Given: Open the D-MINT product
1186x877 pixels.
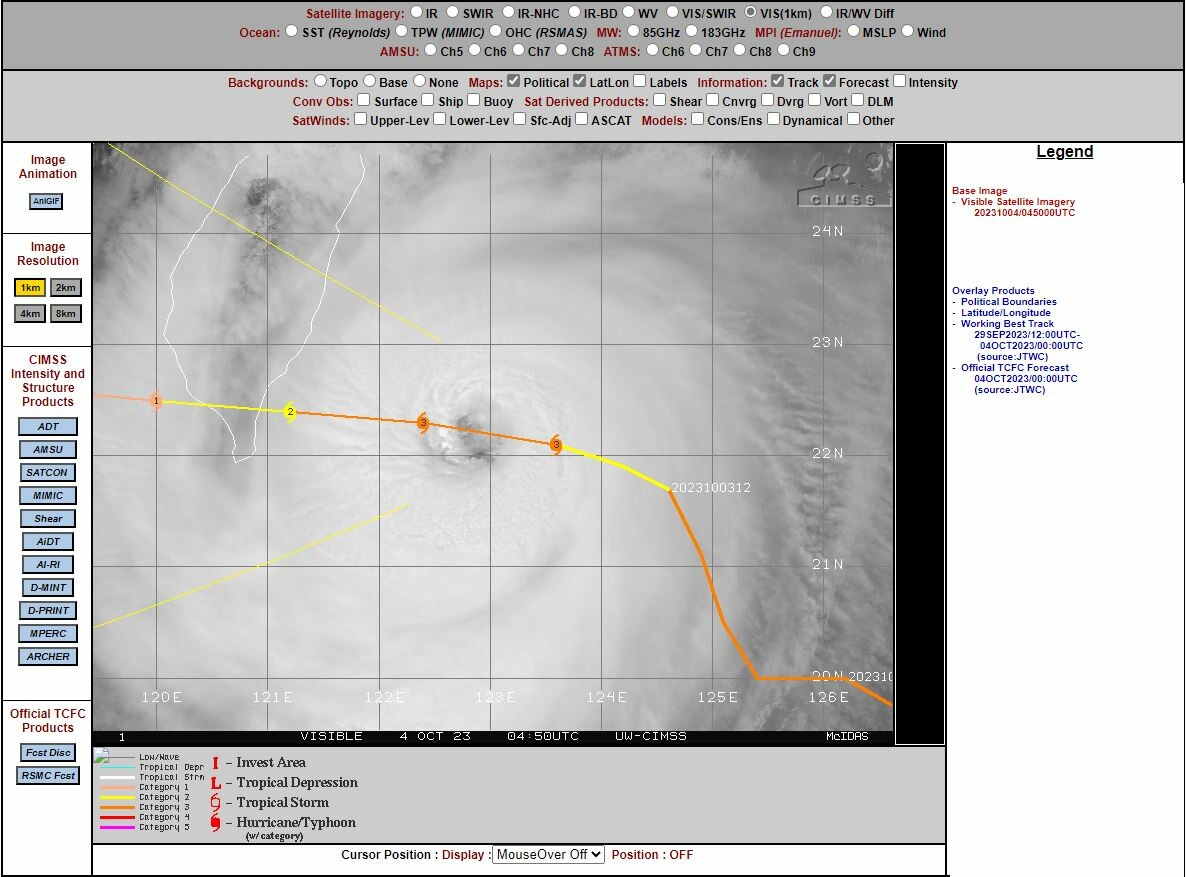Looking at the screenshot, I should [x=48, y=588].
